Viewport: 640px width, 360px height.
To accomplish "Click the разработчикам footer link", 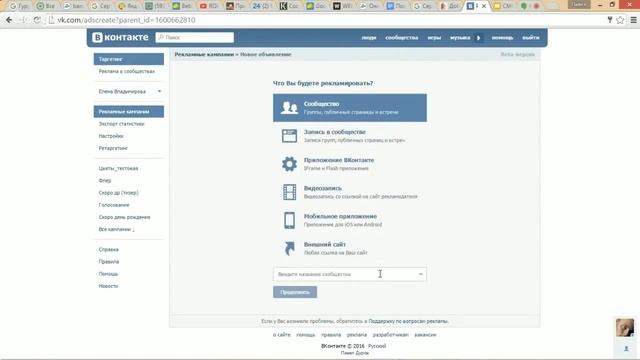I will pyautogui.click(x=391, y=335).
